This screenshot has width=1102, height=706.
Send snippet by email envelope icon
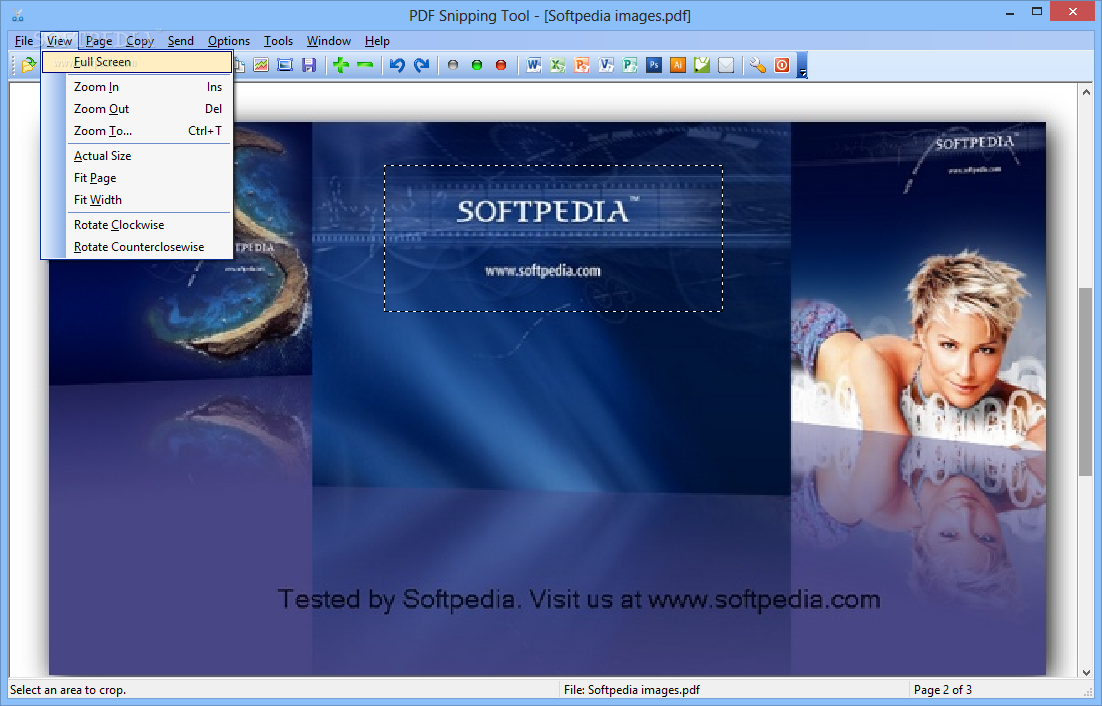pyautogui.click(x=726, y=65)
